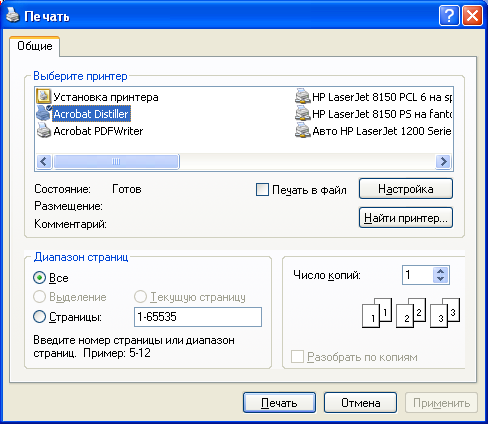Click the HP LaserJet 8150 PS printer icon
This screenshot has height=424, width=488.
point(303,113)
